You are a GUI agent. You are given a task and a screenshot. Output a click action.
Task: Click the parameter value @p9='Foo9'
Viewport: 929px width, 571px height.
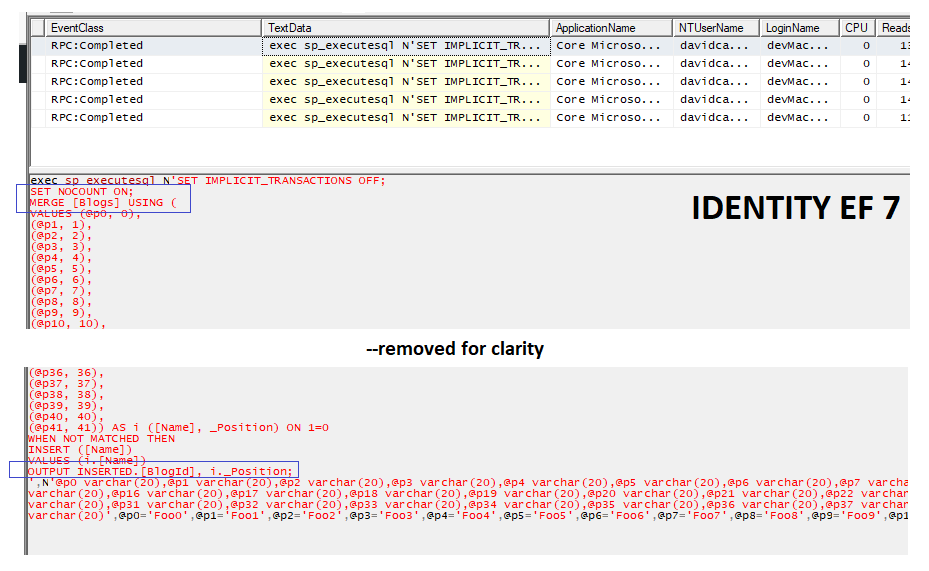(x=847, y=515)
